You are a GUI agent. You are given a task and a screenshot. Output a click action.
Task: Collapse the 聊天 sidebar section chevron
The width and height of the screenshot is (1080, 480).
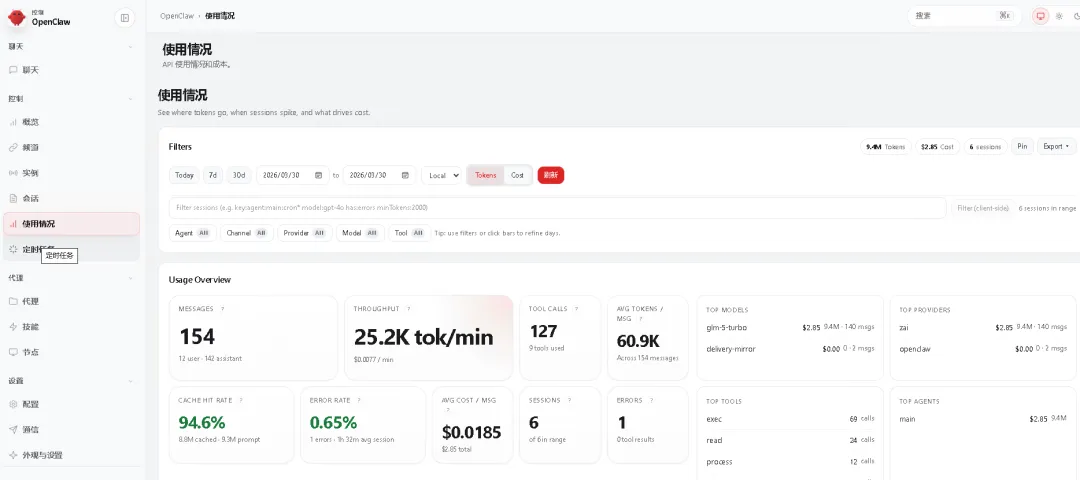point(131,47)
